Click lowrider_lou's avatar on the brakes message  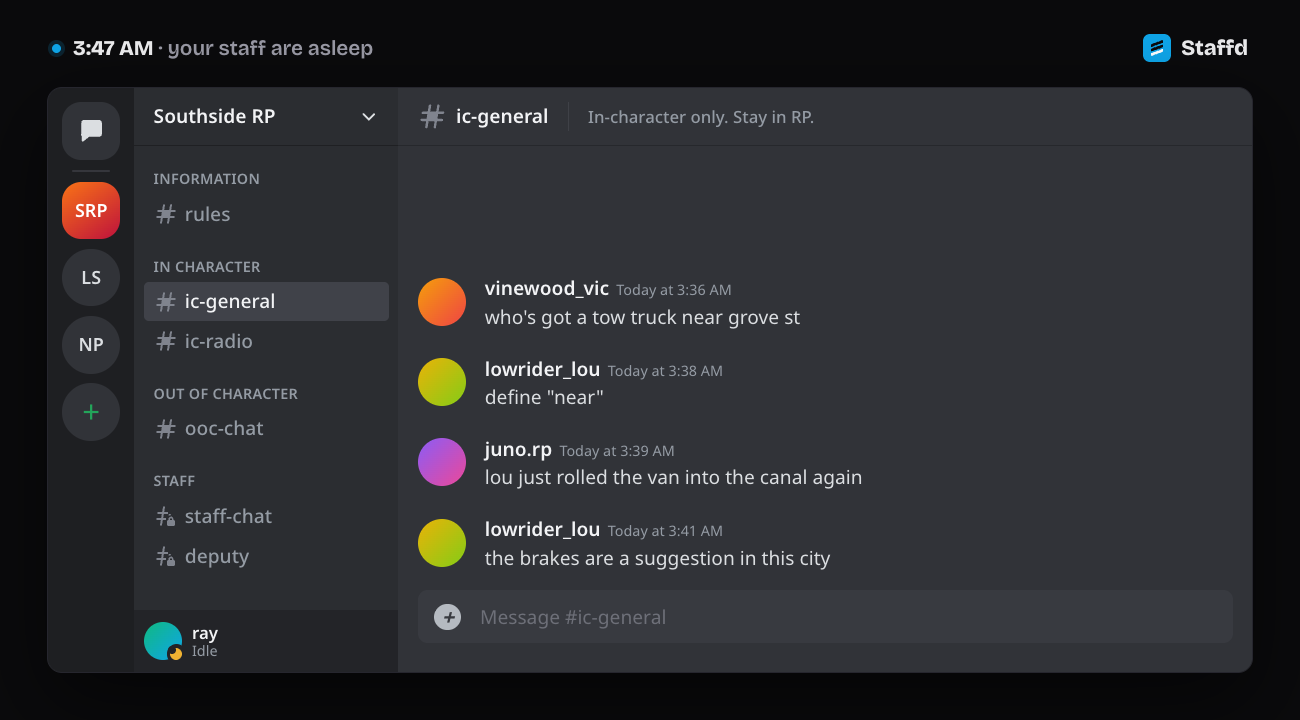pyautogui.click(x=442, y=543)
